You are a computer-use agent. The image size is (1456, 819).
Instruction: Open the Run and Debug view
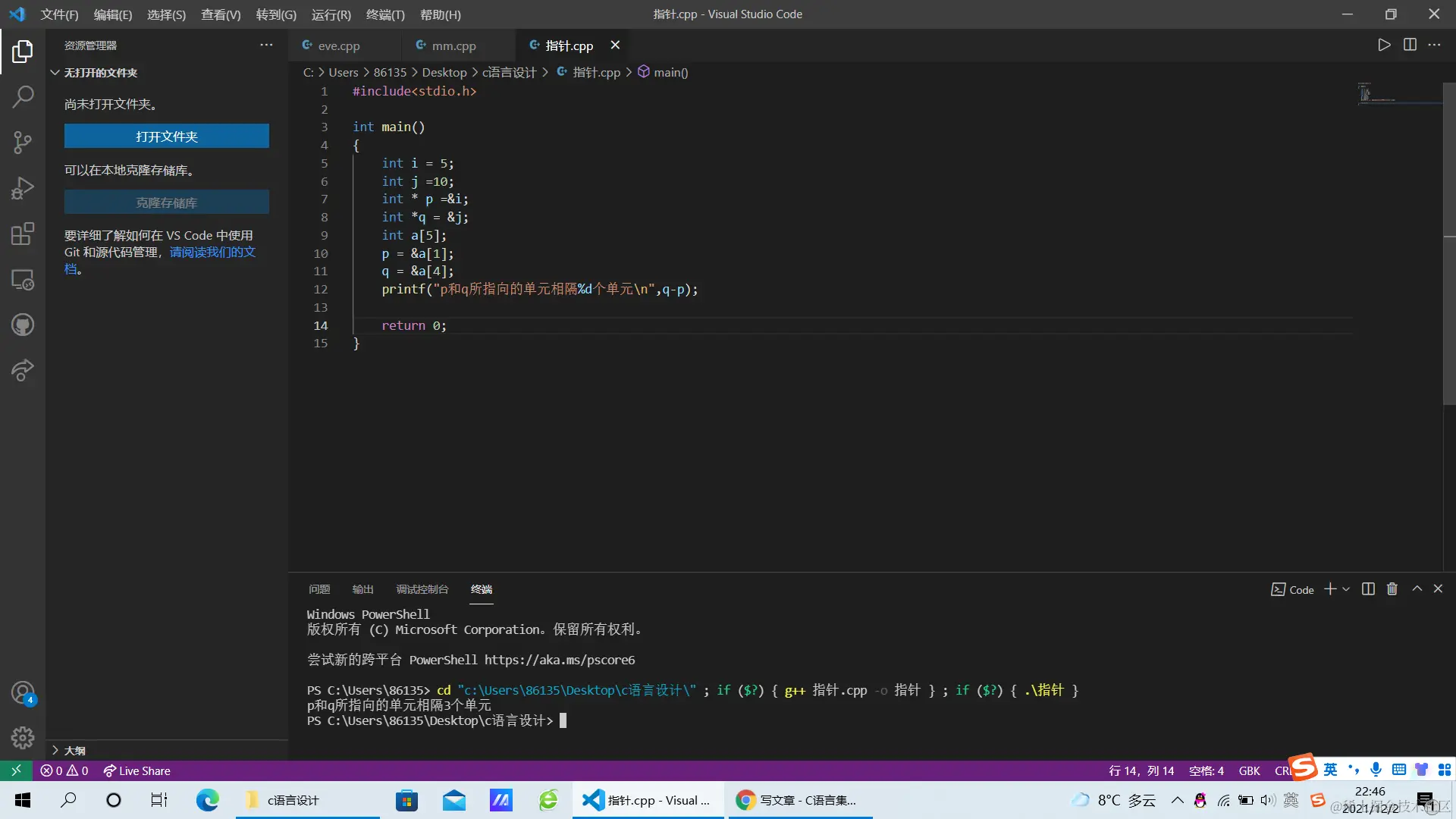(23, 188)
